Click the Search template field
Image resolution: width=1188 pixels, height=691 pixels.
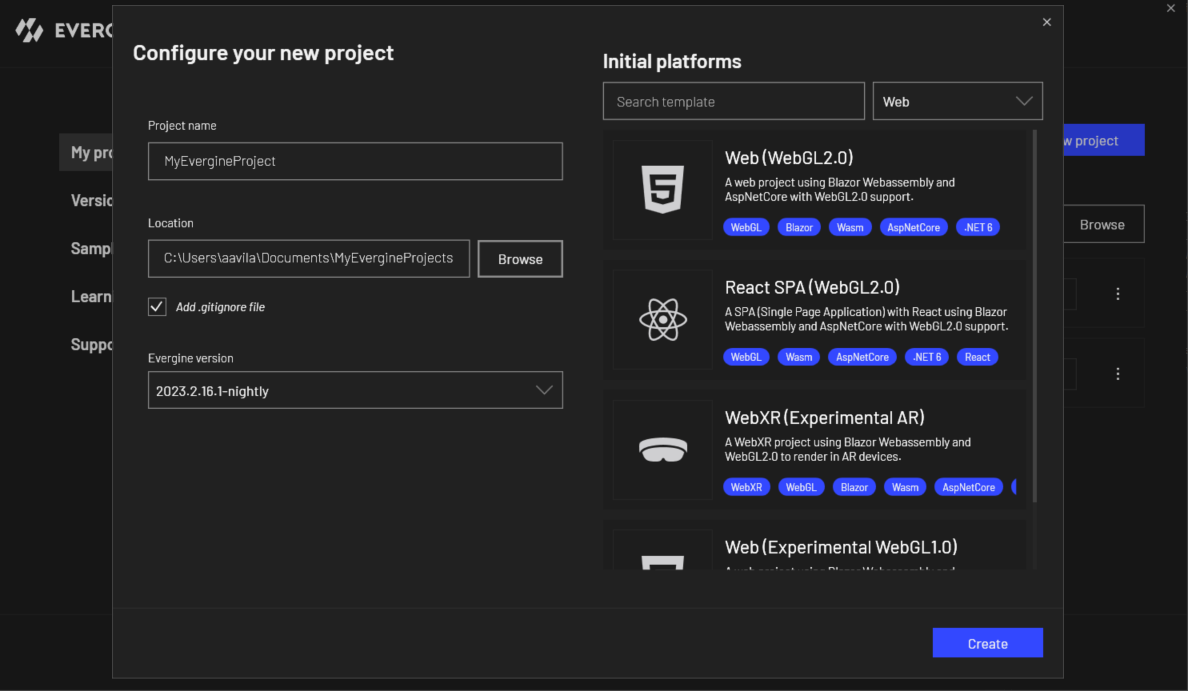coord(733,101)
